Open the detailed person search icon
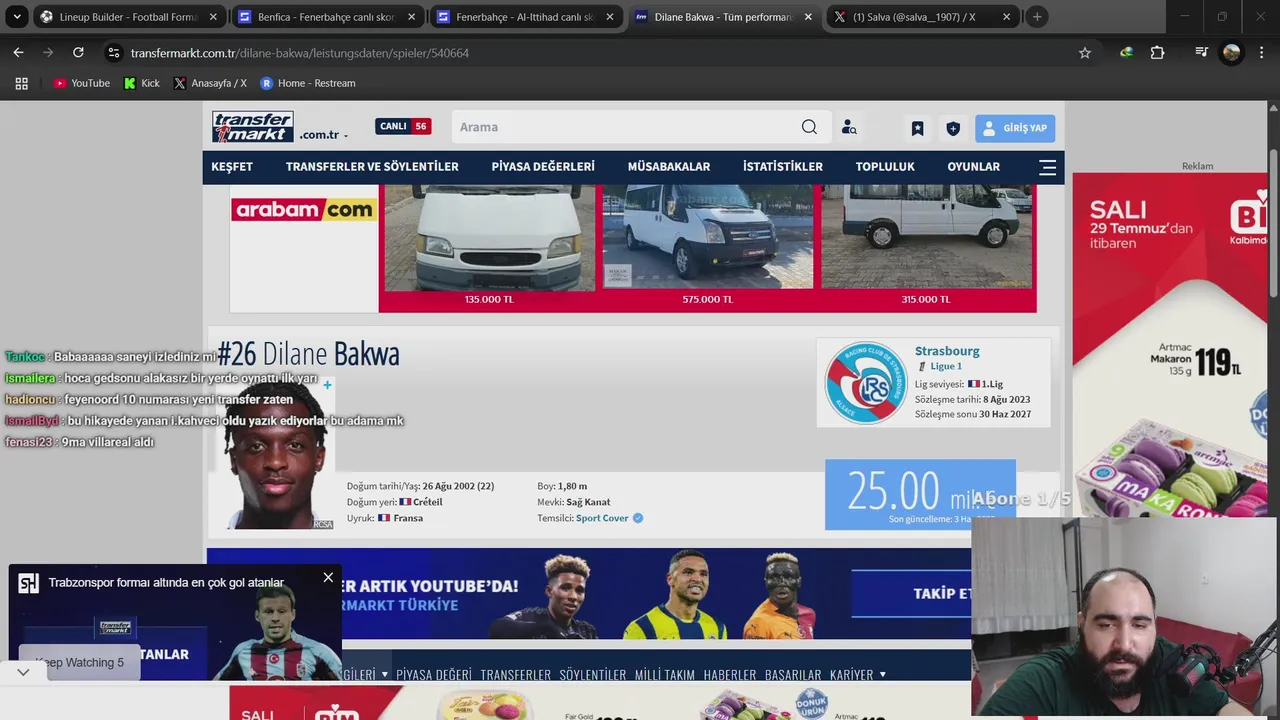Image resolution: width=1280 pixels, height=720 pixels. (849, 127)
